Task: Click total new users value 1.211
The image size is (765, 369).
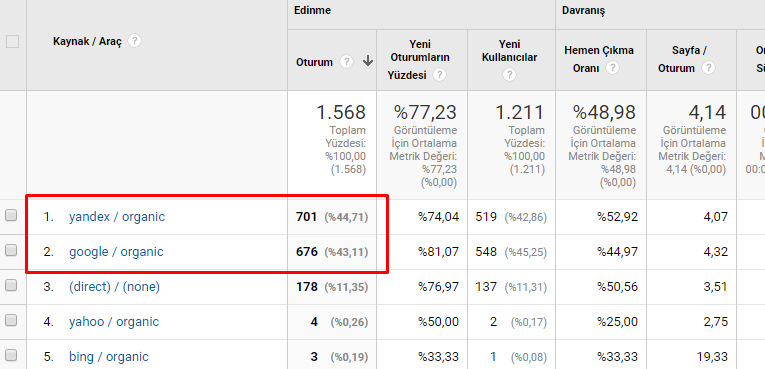Action: click(x=520, y=113)
